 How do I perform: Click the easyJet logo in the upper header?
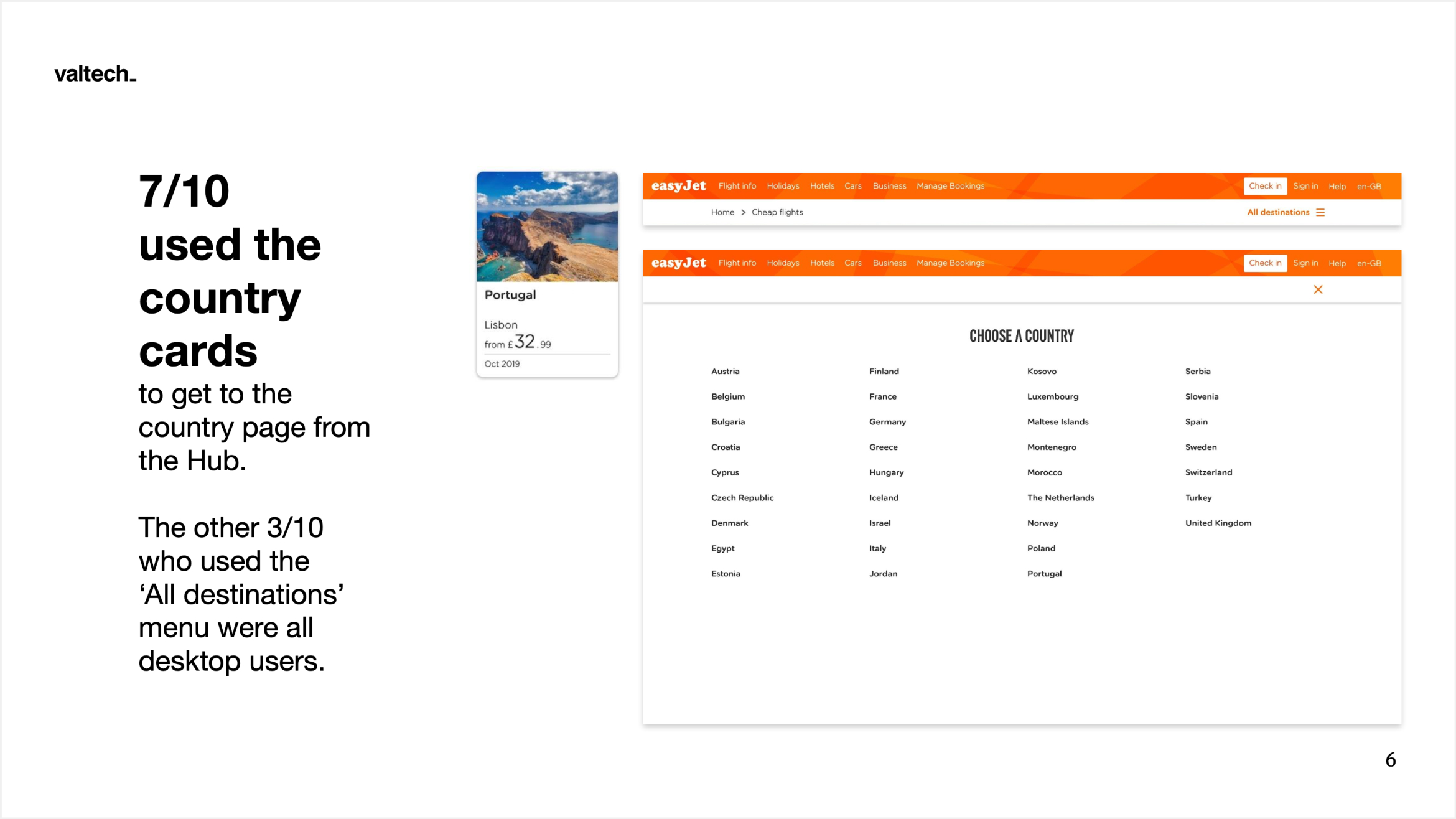click(678, 186)
